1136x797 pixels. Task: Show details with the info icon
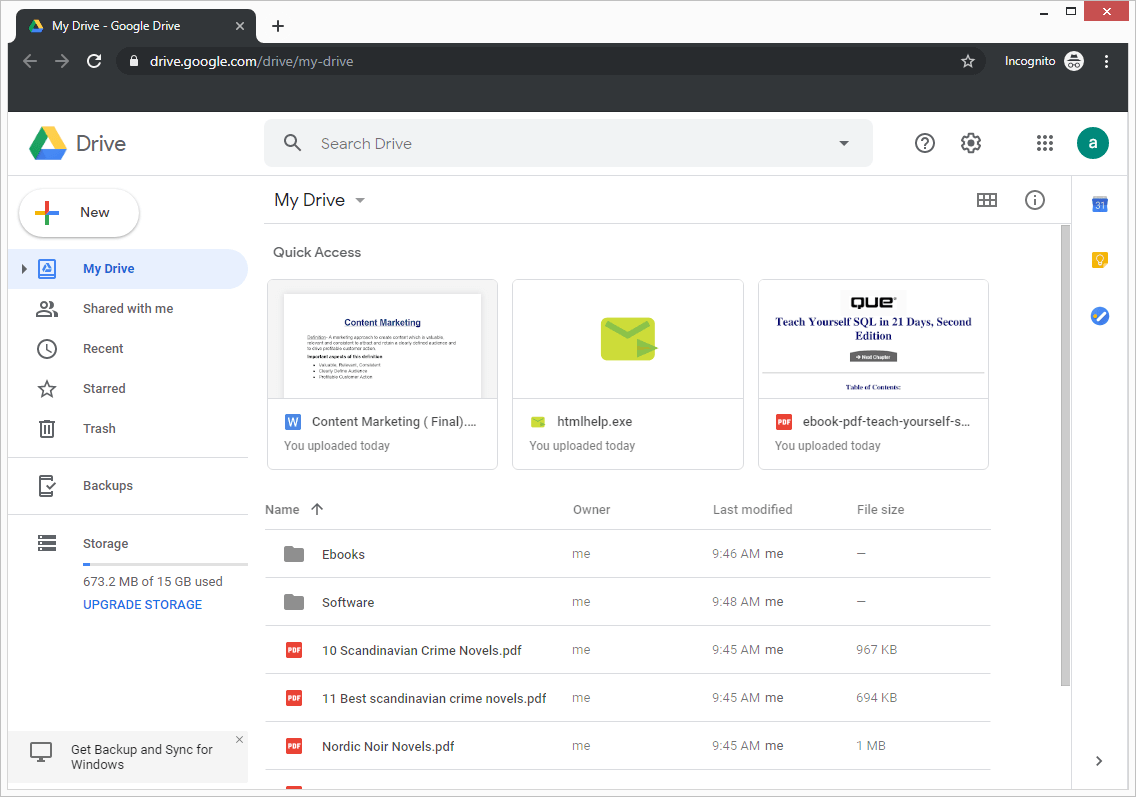(x=1035, y=200)
